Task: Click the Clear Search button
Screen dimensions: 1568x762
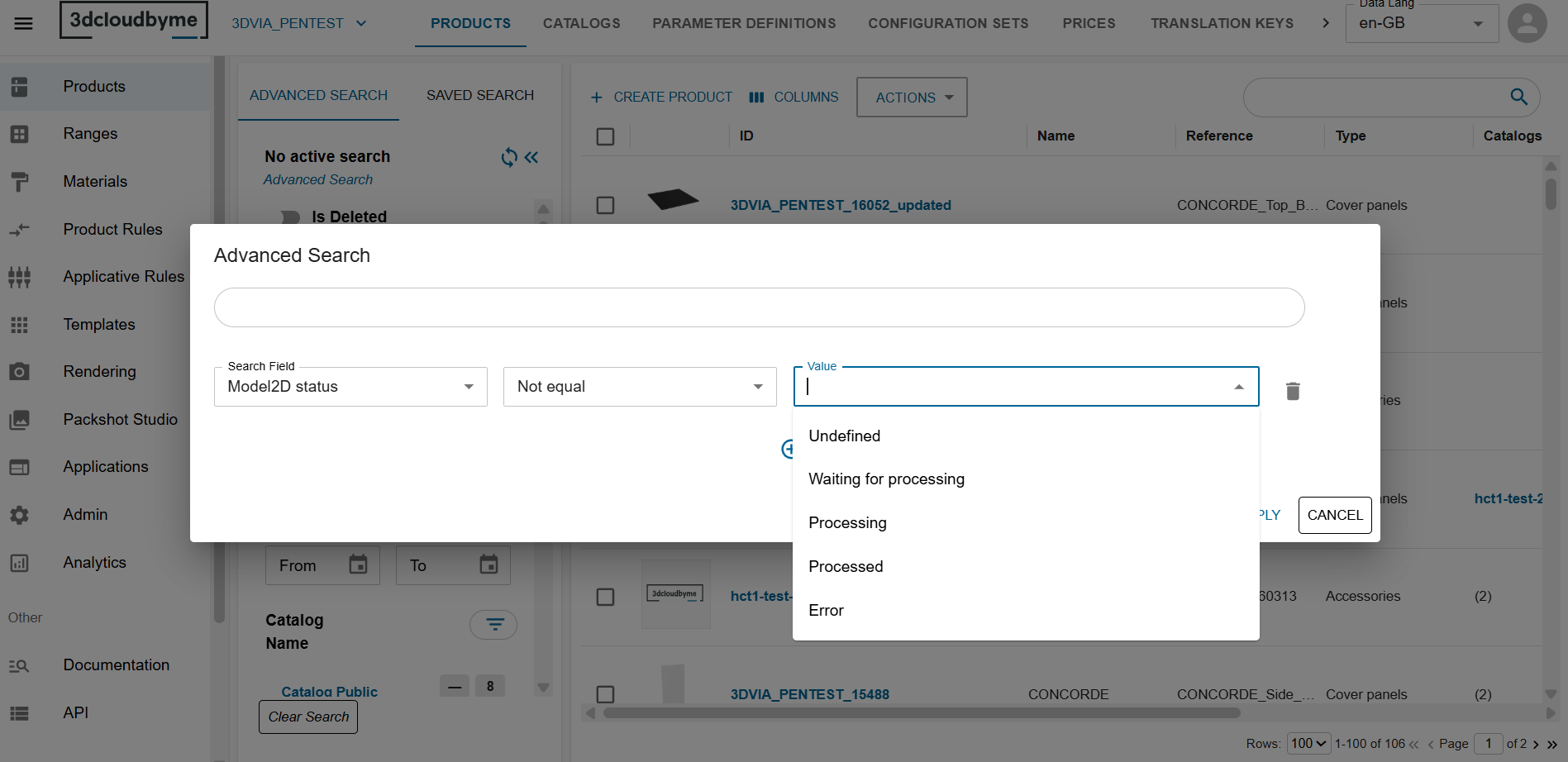Action: click(308, 717)
